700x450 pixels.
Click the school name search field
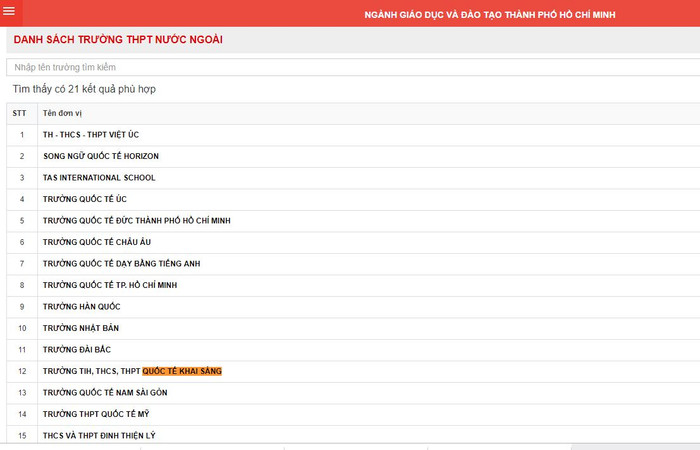[x=350, y=67]
